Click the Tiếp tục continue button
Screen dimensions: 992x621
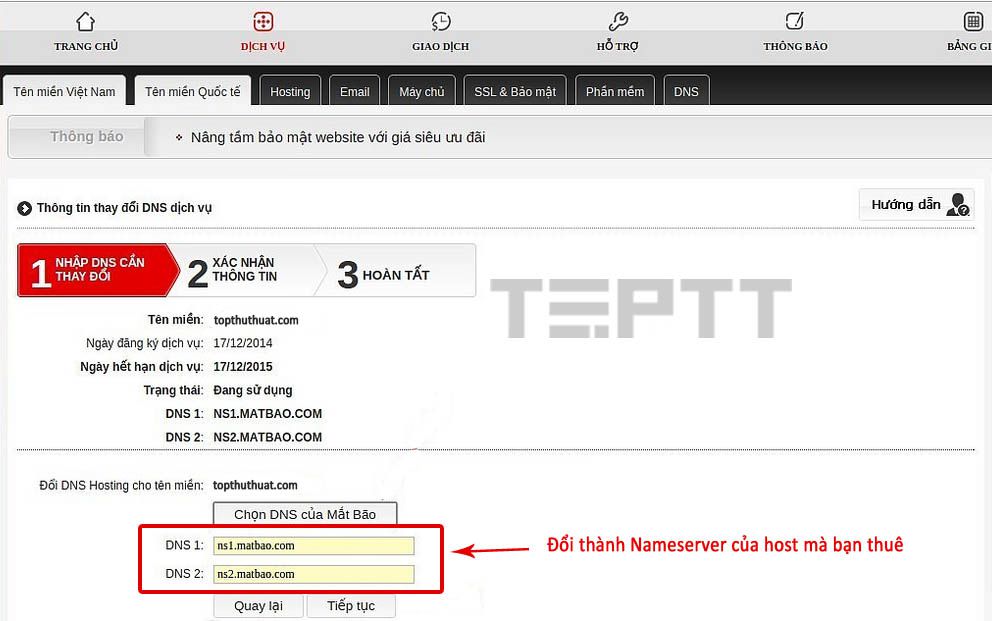(351, 605)
